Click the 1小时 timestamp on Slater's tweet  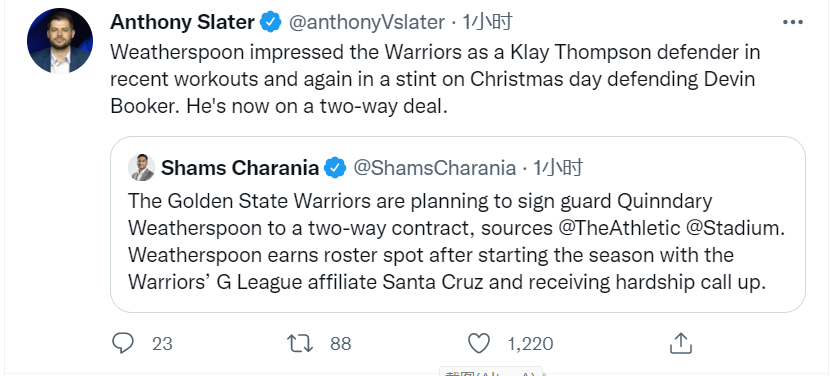coord(487,22)
